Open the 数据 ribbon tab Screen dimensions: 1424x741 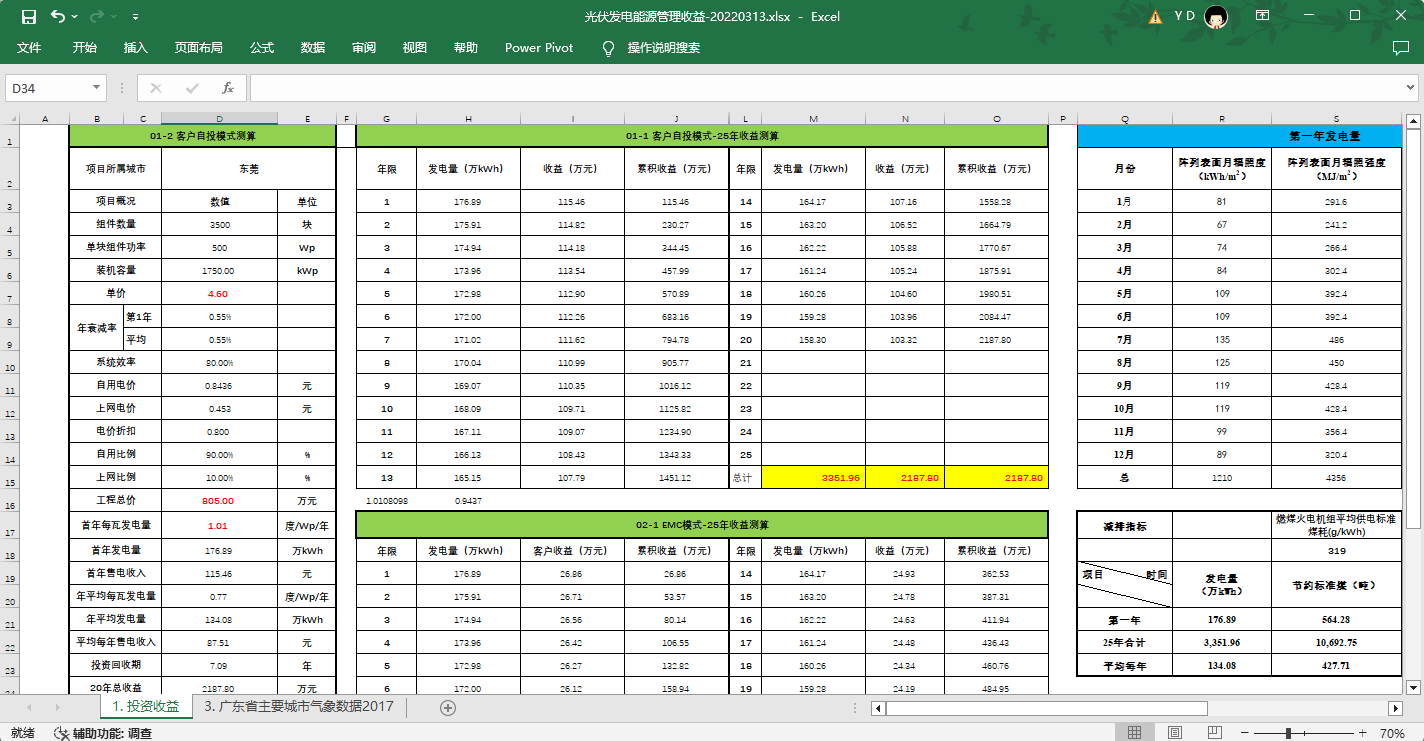313,48
